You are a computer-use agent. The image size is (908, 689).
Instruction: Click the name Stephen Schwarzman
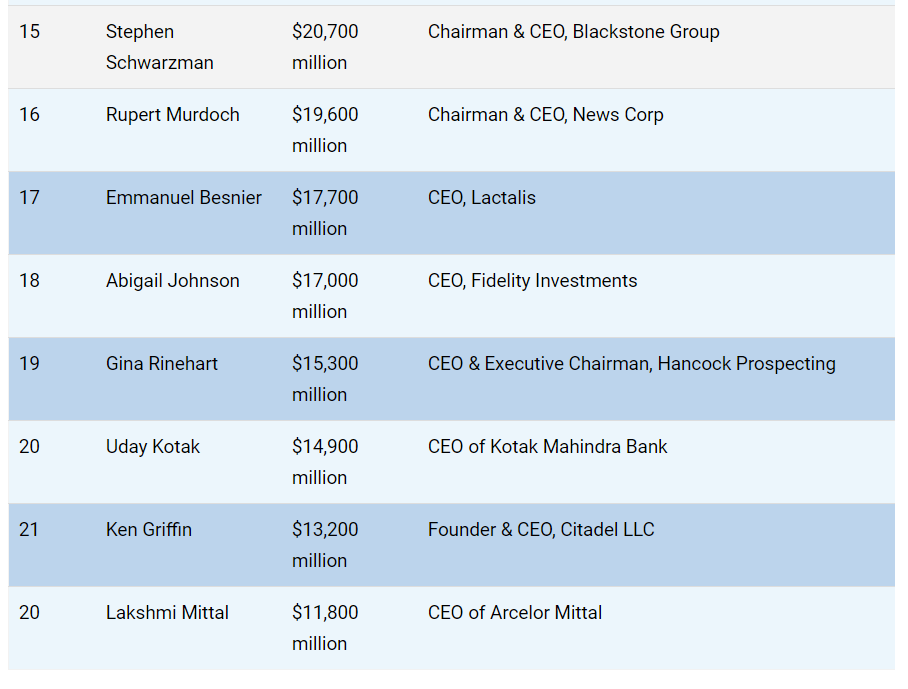tap(160, 47)
